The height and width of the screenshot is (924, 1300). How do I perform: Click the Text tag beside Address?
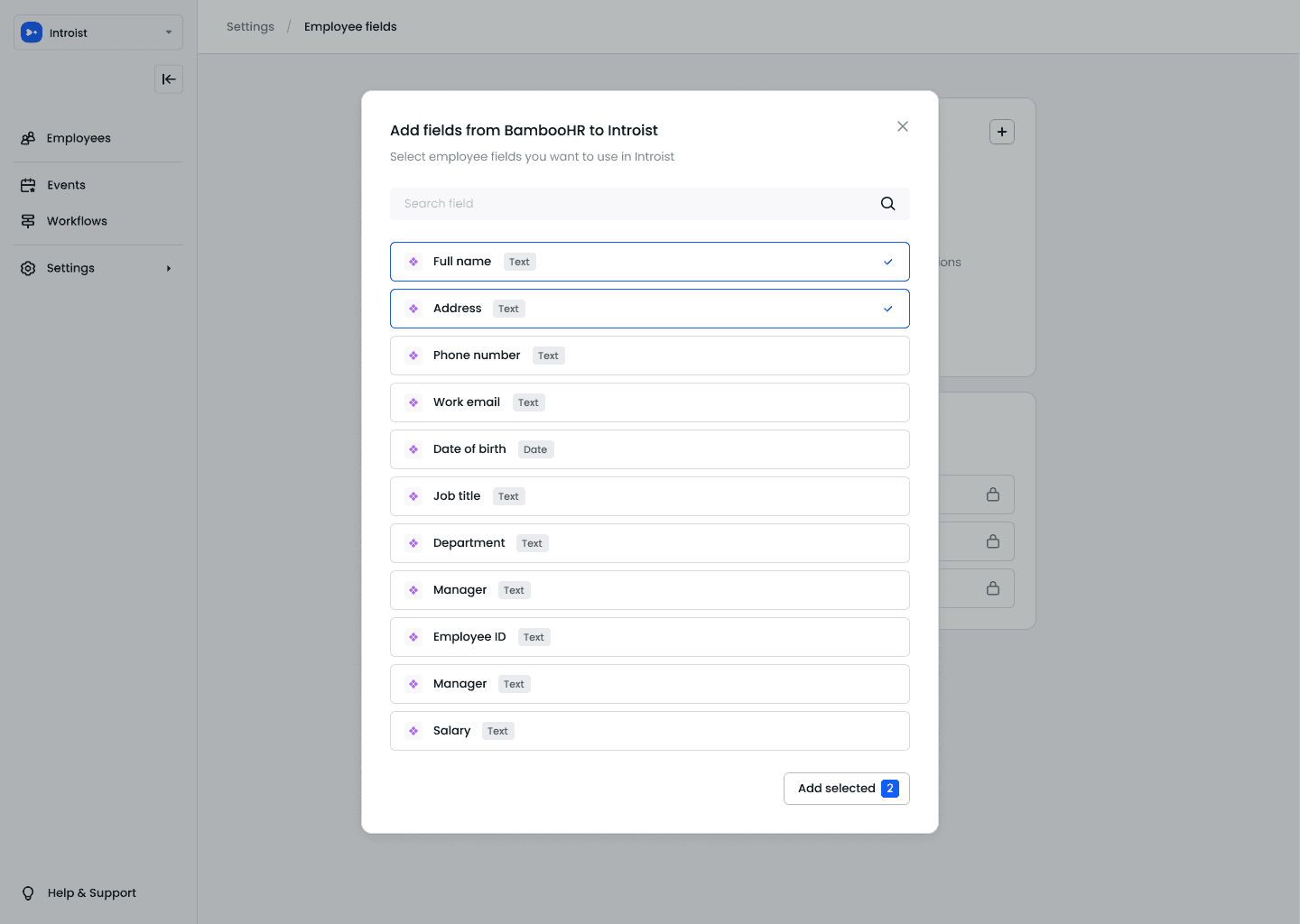pyautogui.click(x=508, y=309)
